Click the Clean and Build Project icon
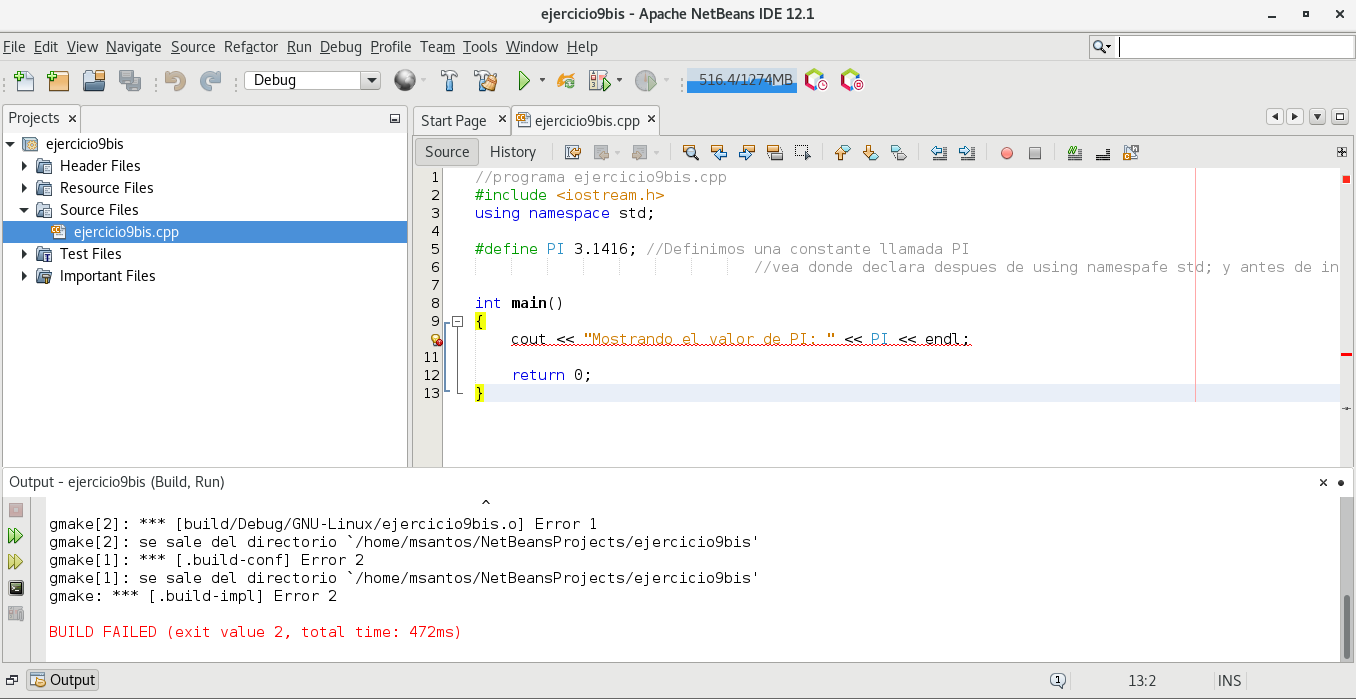Screen dimensions: 1356x699 point(486,81)
